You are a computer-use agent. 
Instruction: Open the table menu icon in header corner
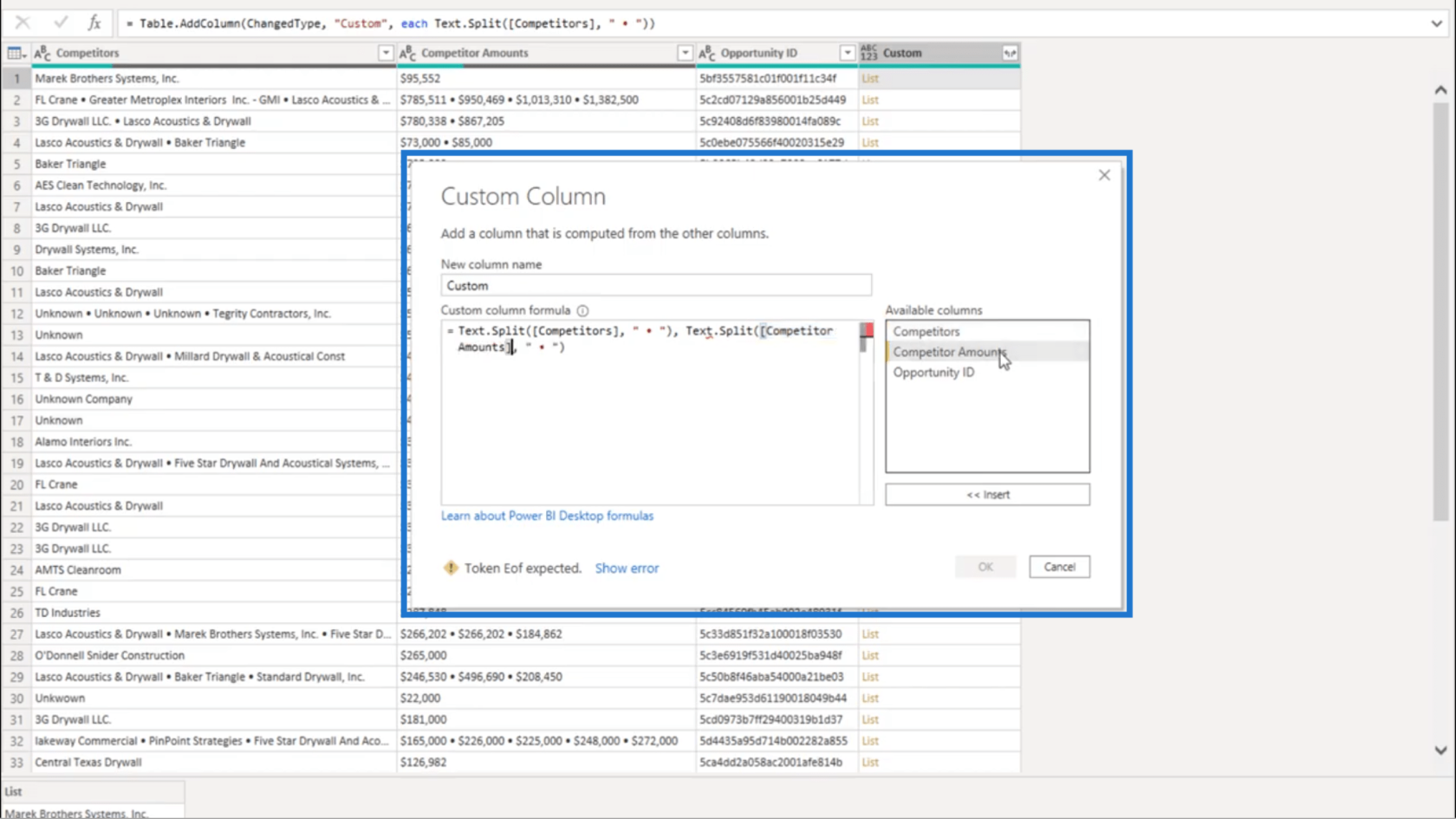16,53
